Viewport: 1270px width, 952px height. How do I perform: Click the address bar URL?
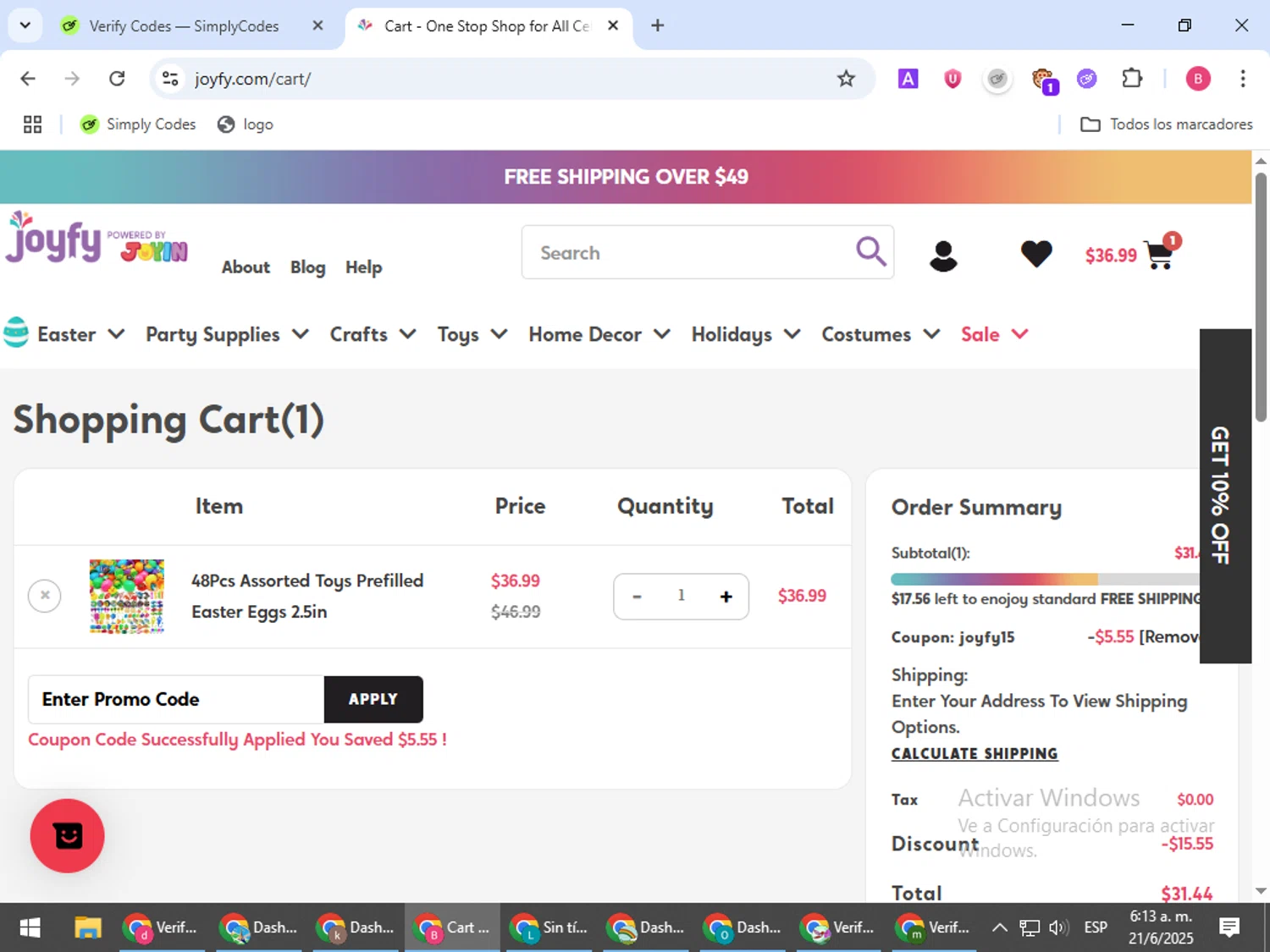(x=252, y=79)
